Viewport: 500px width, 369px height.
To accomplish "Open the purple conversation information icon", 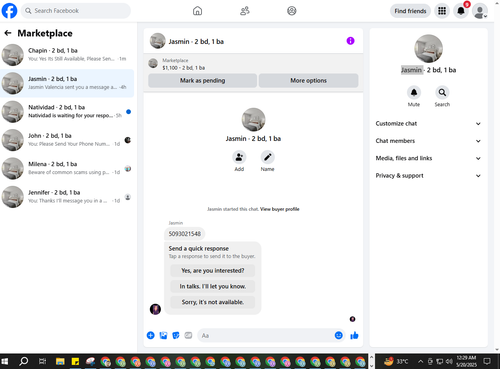I will tap(350, 41).
